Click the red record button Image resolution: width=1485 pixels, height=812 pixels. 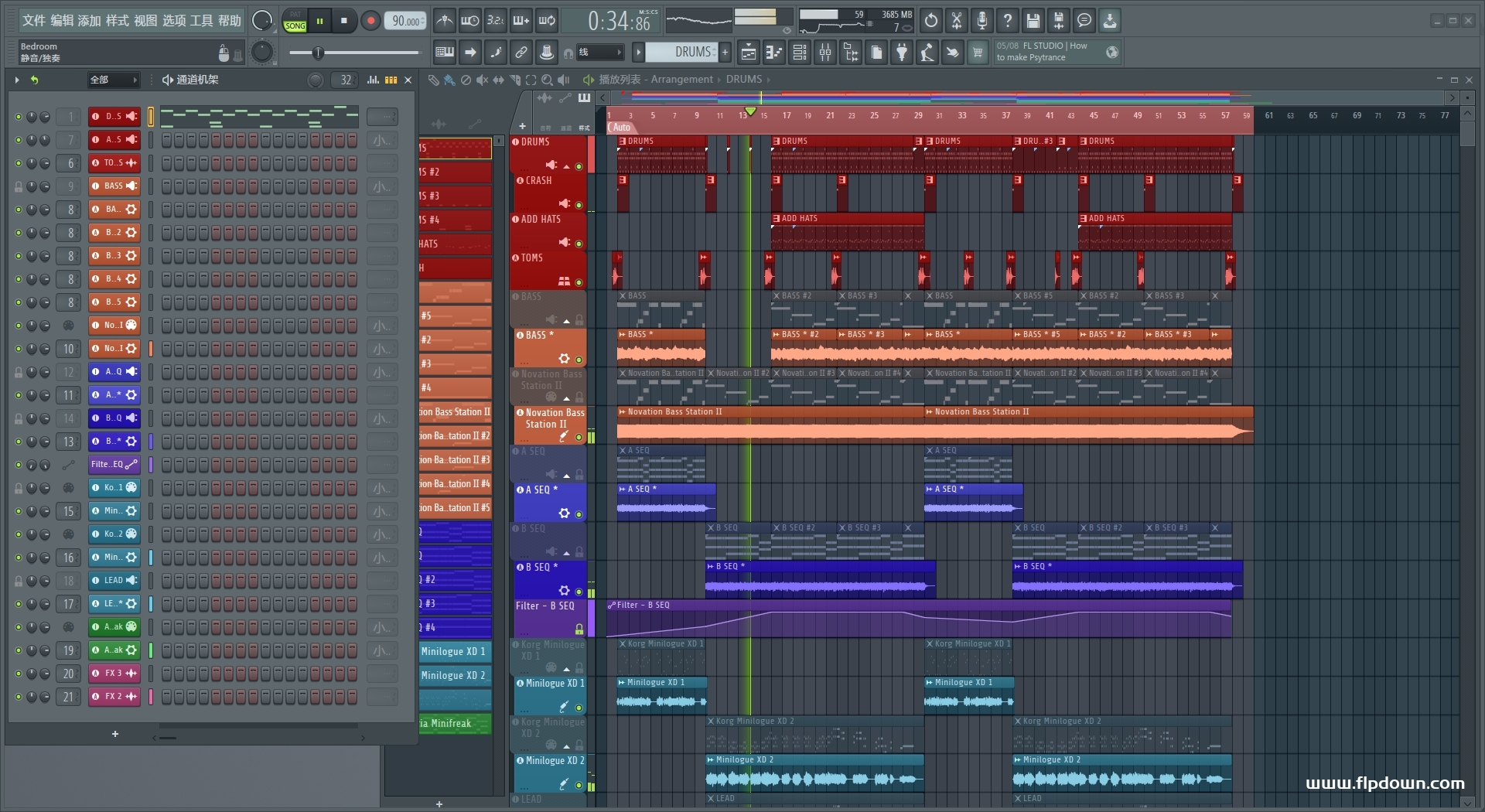[x=370, y=21]
